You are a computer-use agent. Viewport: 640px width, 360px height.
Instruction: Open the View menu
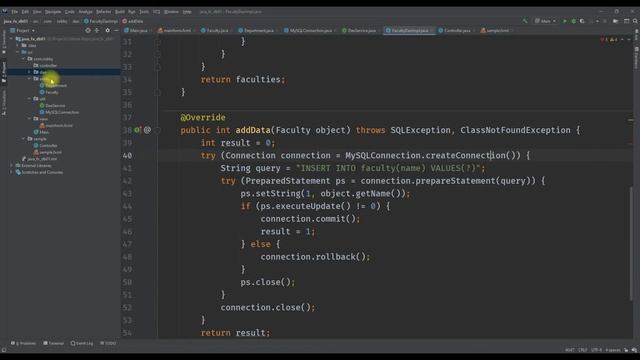[37, 11]
